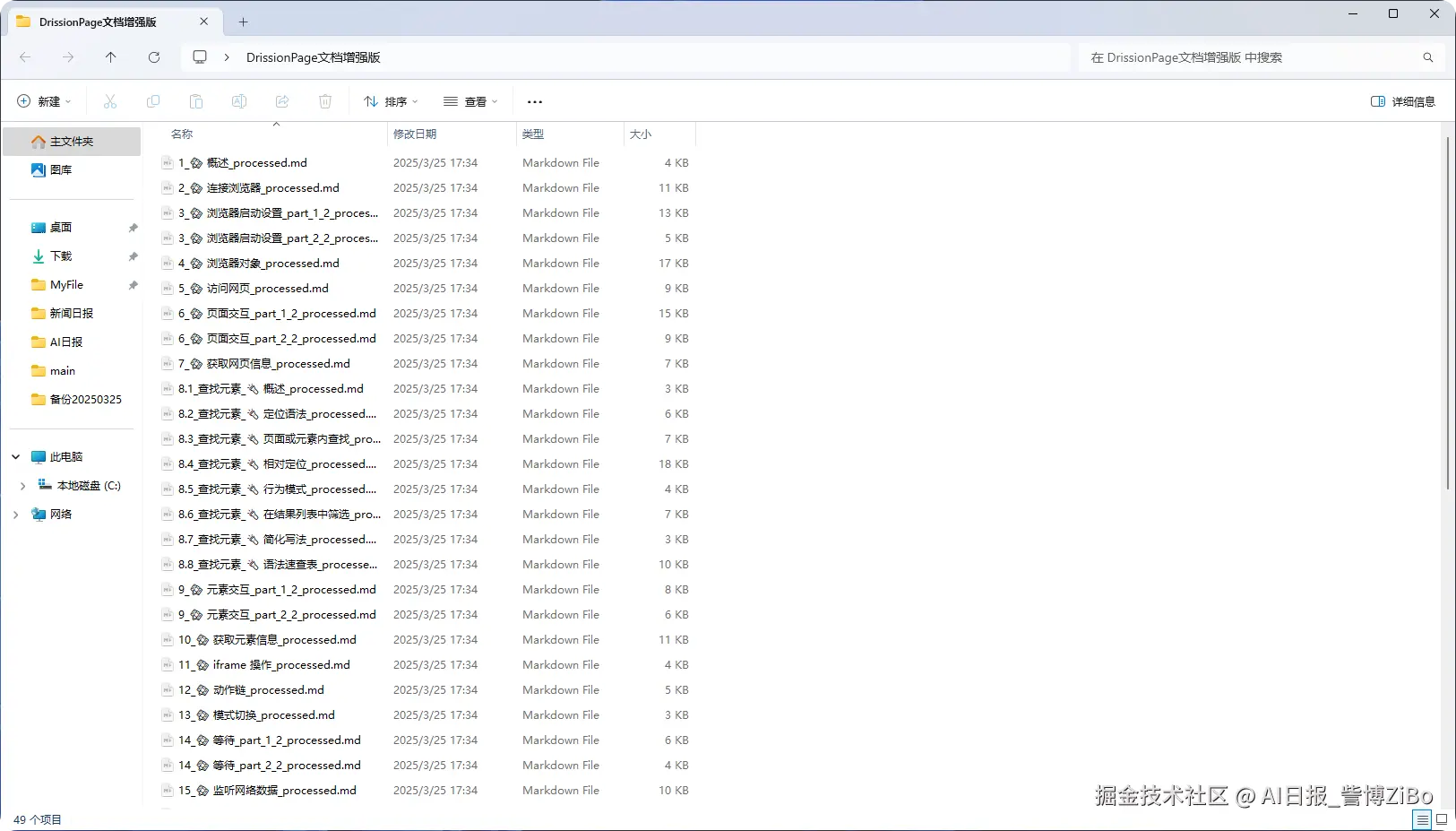Sort by 类型 column header
Screen dimensions: 1456x831
pyautogui.click(x=570, y=134)
